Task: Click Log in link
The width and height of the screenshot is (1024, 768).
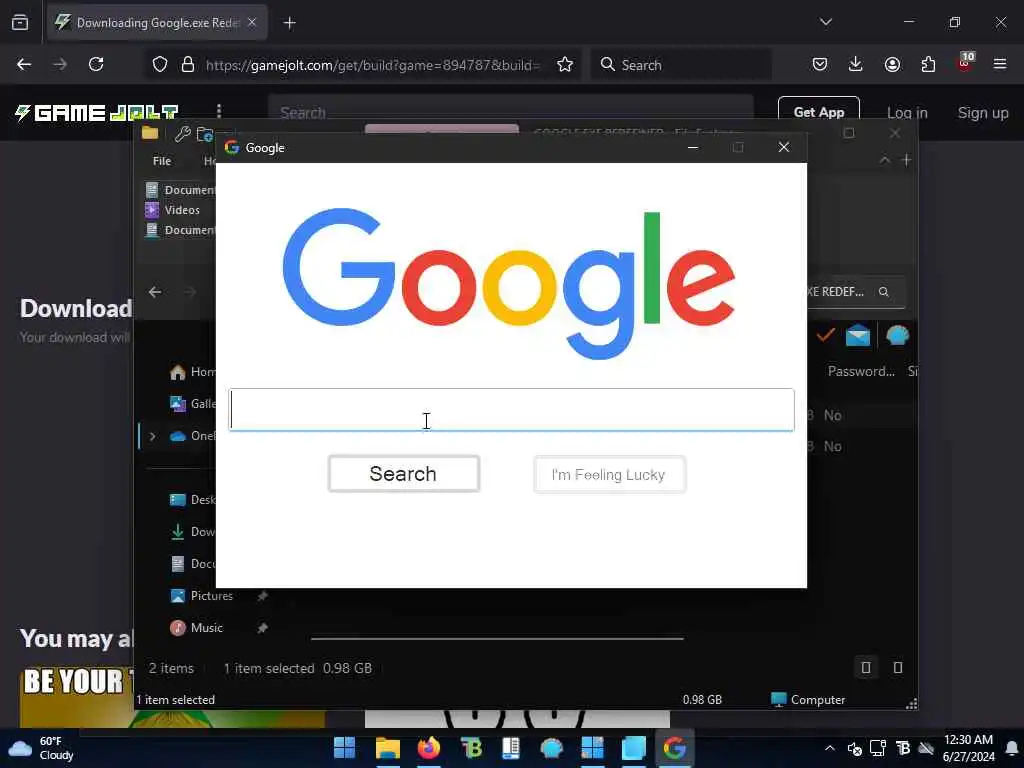Action: tap(906, 113)
